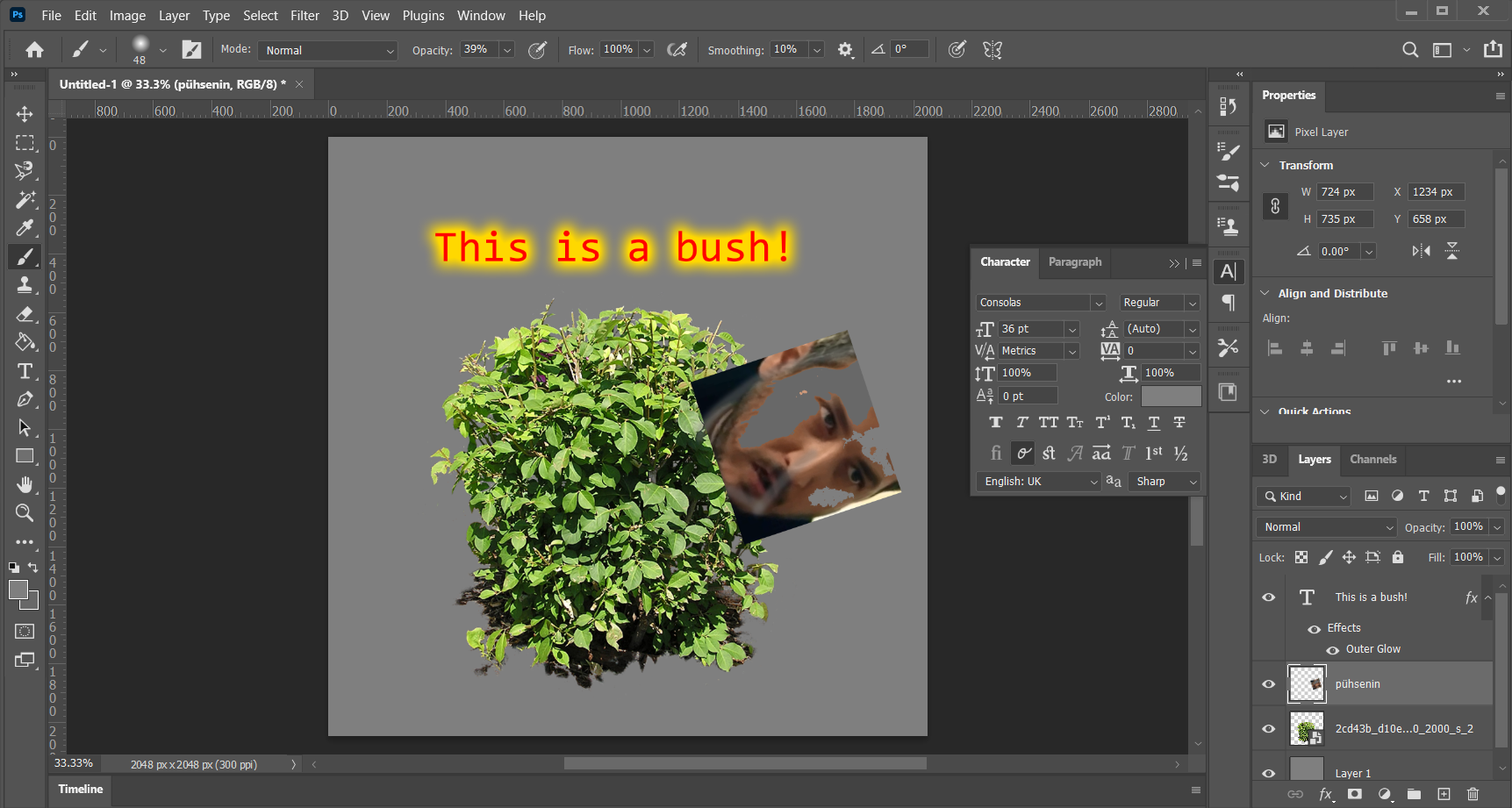Viewport: 1512px width, 808px height.
Task: Switch to the 3D tab
Action: pyautogui.click(x=1270, y=460)
